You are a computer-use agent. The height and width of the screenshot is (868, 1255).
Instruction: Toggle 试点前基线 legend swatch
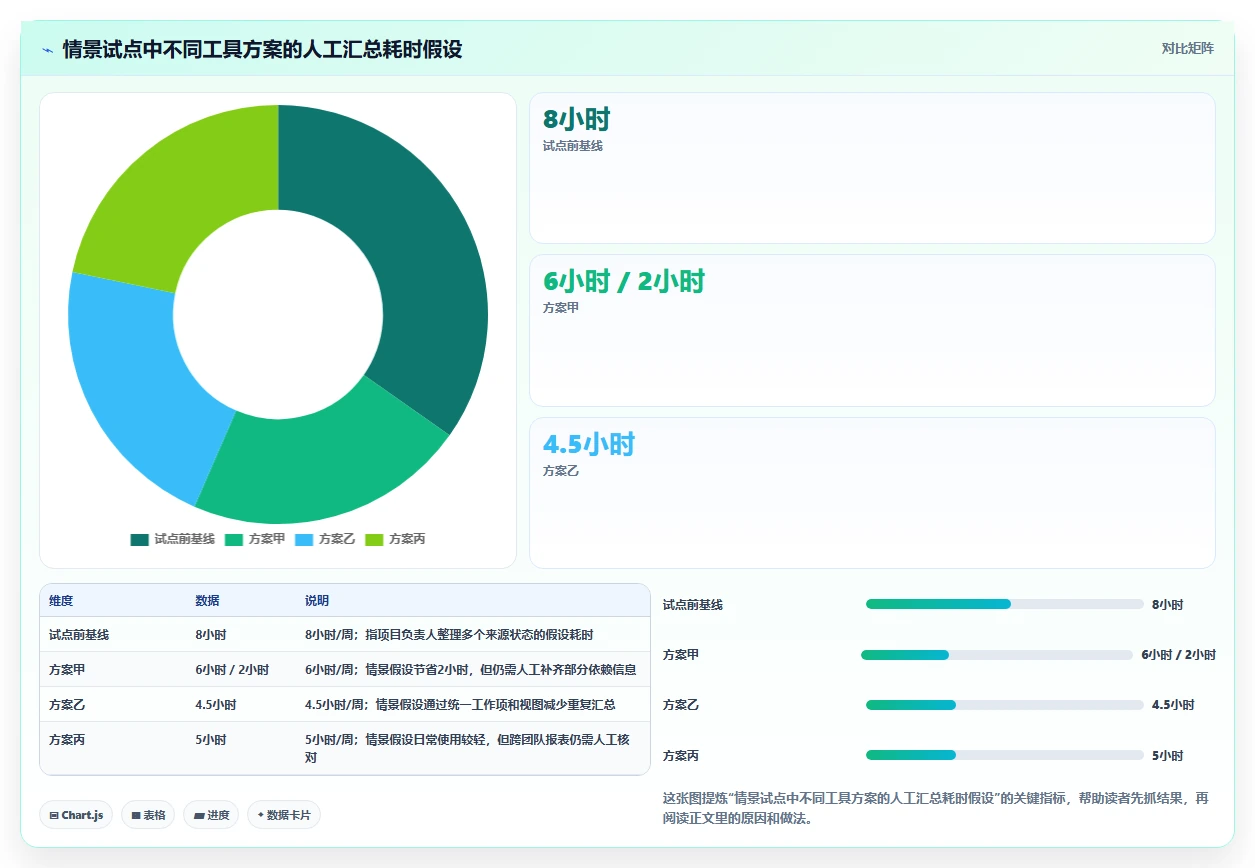[x=139, y=539]
